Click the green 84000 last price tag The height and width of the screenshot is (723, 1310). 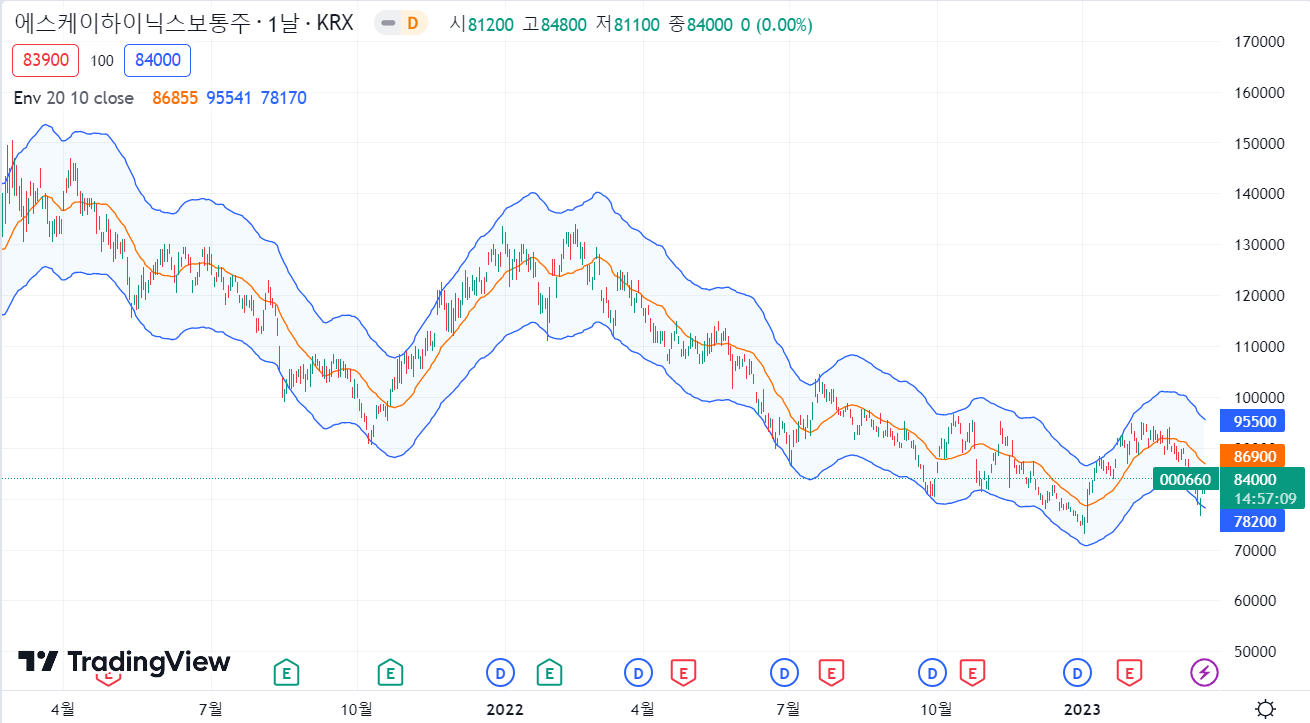(x=1254, y=480)
